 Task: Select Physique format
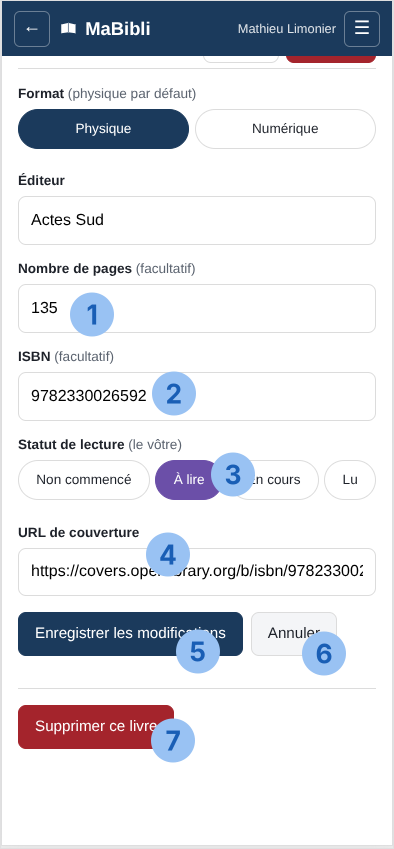coord(103,129)
